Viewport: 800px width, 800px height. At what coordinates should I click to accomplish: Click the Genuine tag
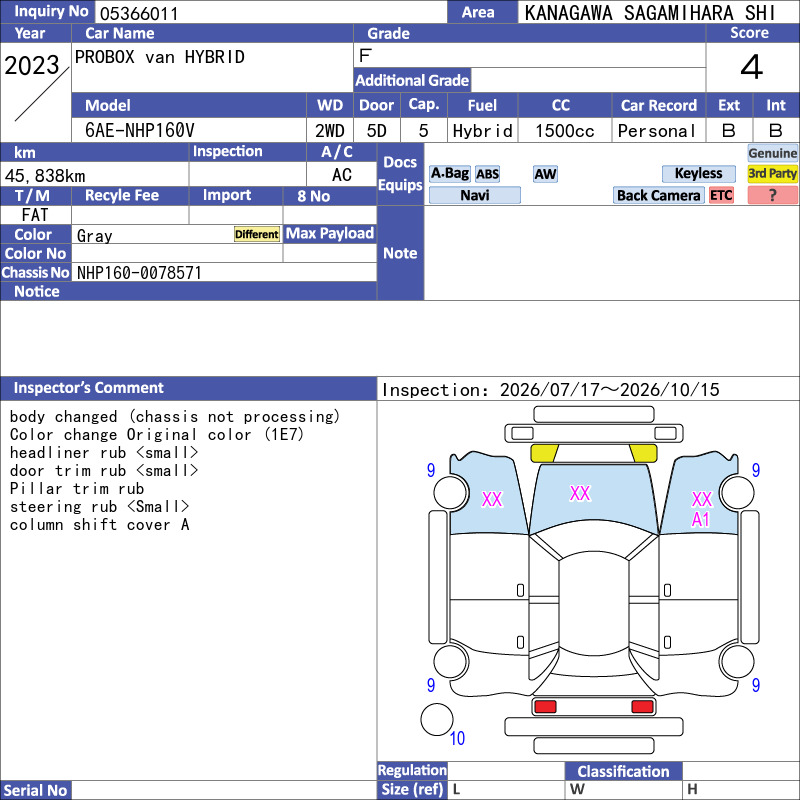(772, 153)
